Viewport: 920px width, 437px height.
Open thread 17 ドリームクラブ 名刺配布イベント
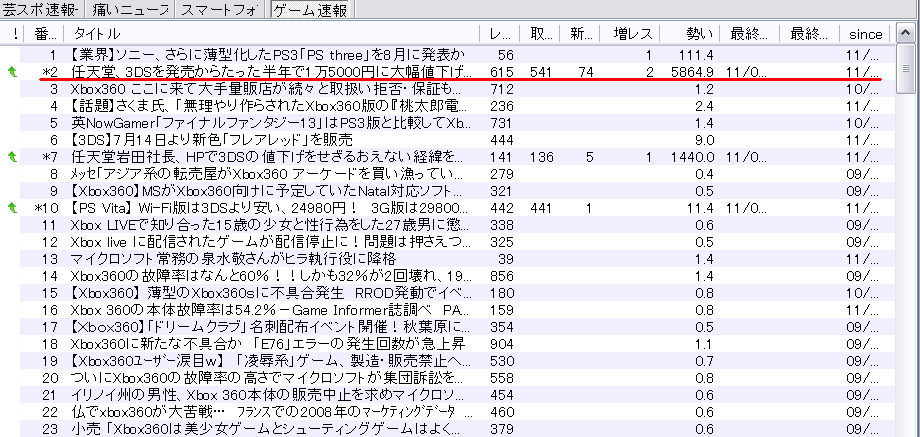click(x=269, y=327)
